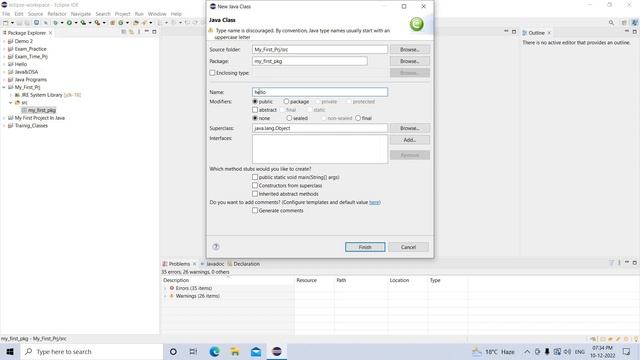Open the Navigate menu
Screen dimensions: 640x360
click(x=81, y=14)
